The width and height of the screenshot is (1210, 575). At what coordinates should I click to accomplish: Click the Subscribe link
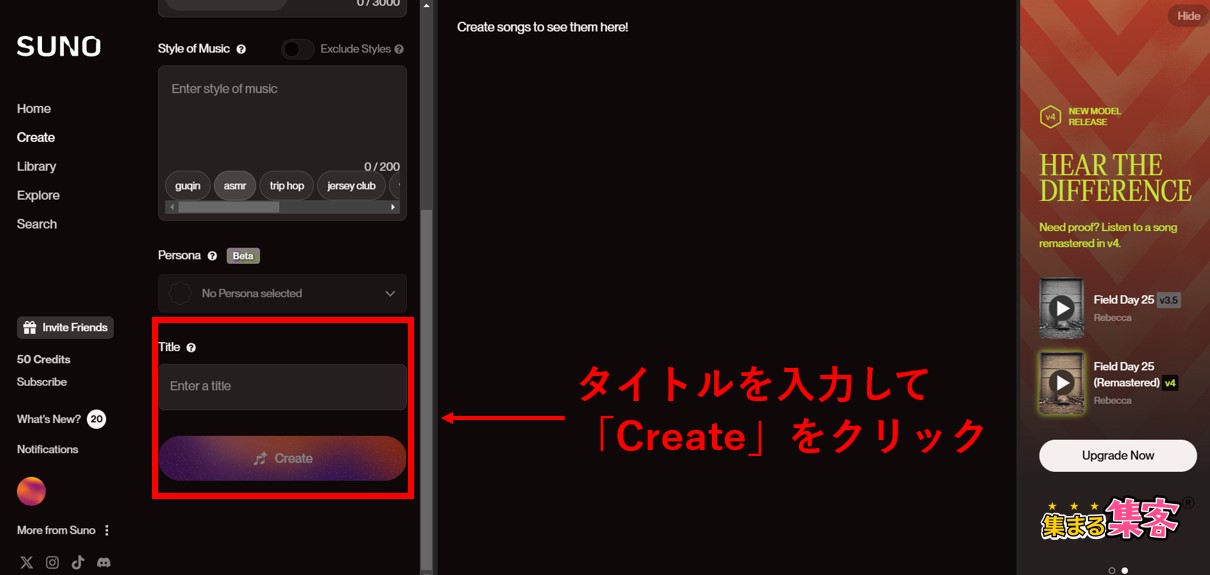tap(42, 382)
